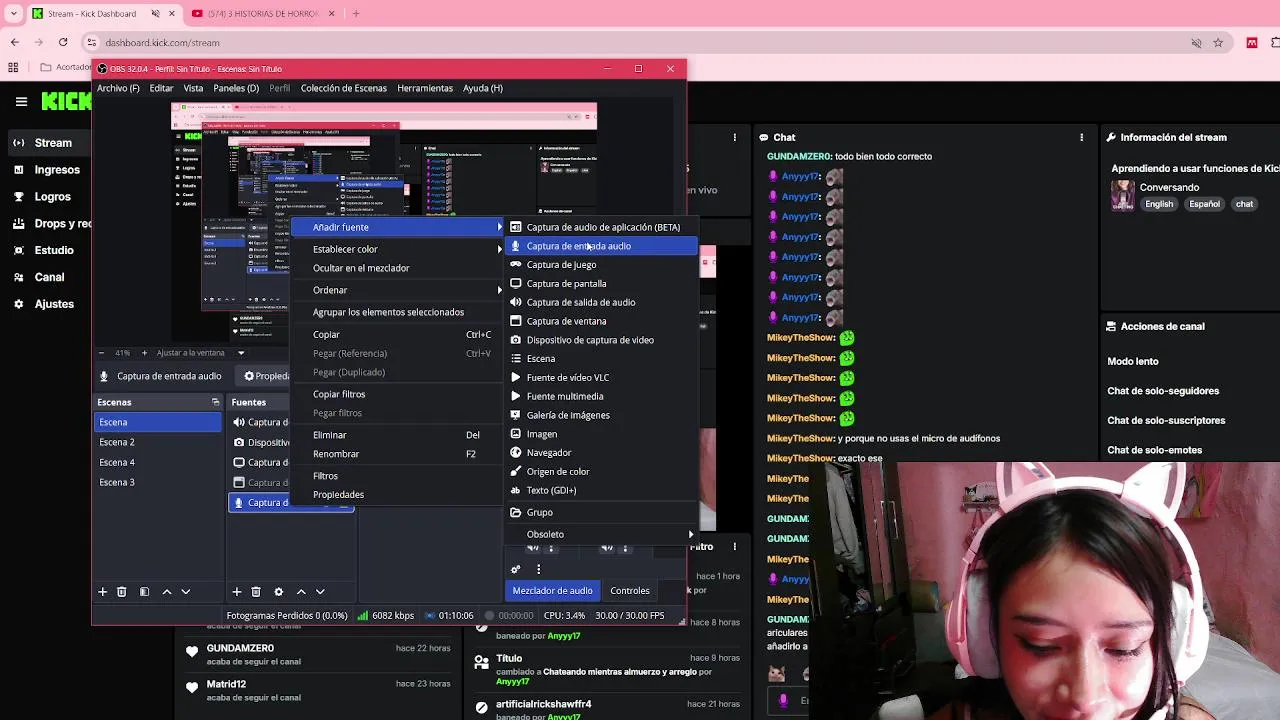Open advanced audio properties gears icon
The height and width of the screenshot is (720, 1280).
(516, 569)
